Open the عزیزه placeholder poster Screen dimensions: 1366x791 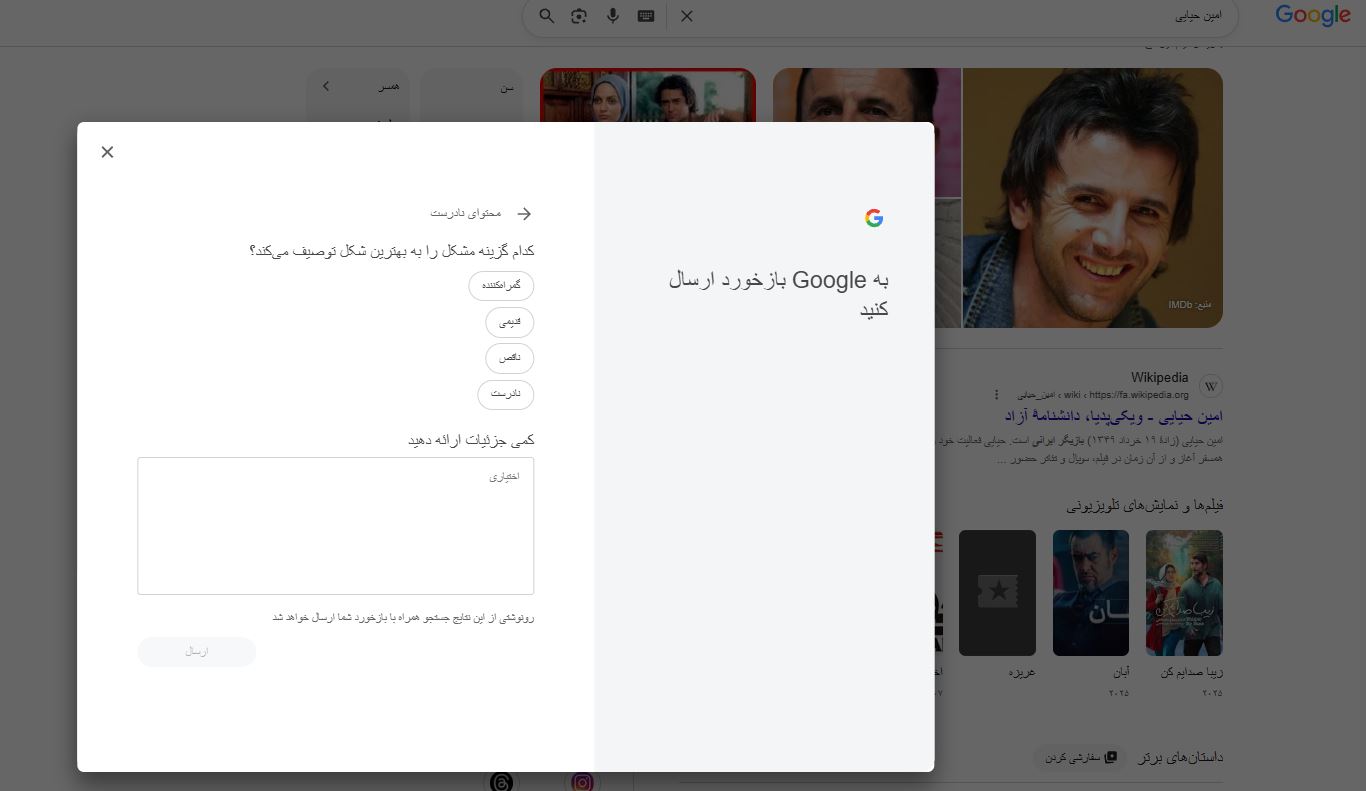(997, 593)
